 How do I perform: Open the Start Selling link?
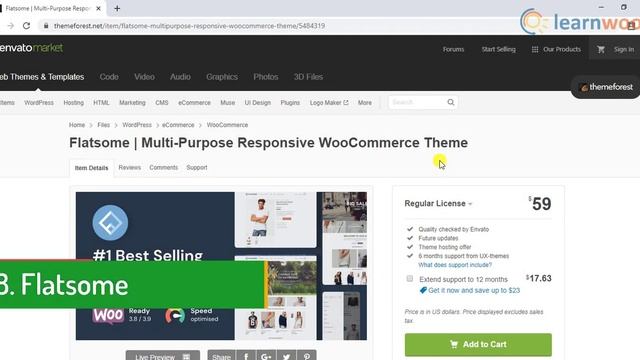pyautogui.click(x=498, y=49)
